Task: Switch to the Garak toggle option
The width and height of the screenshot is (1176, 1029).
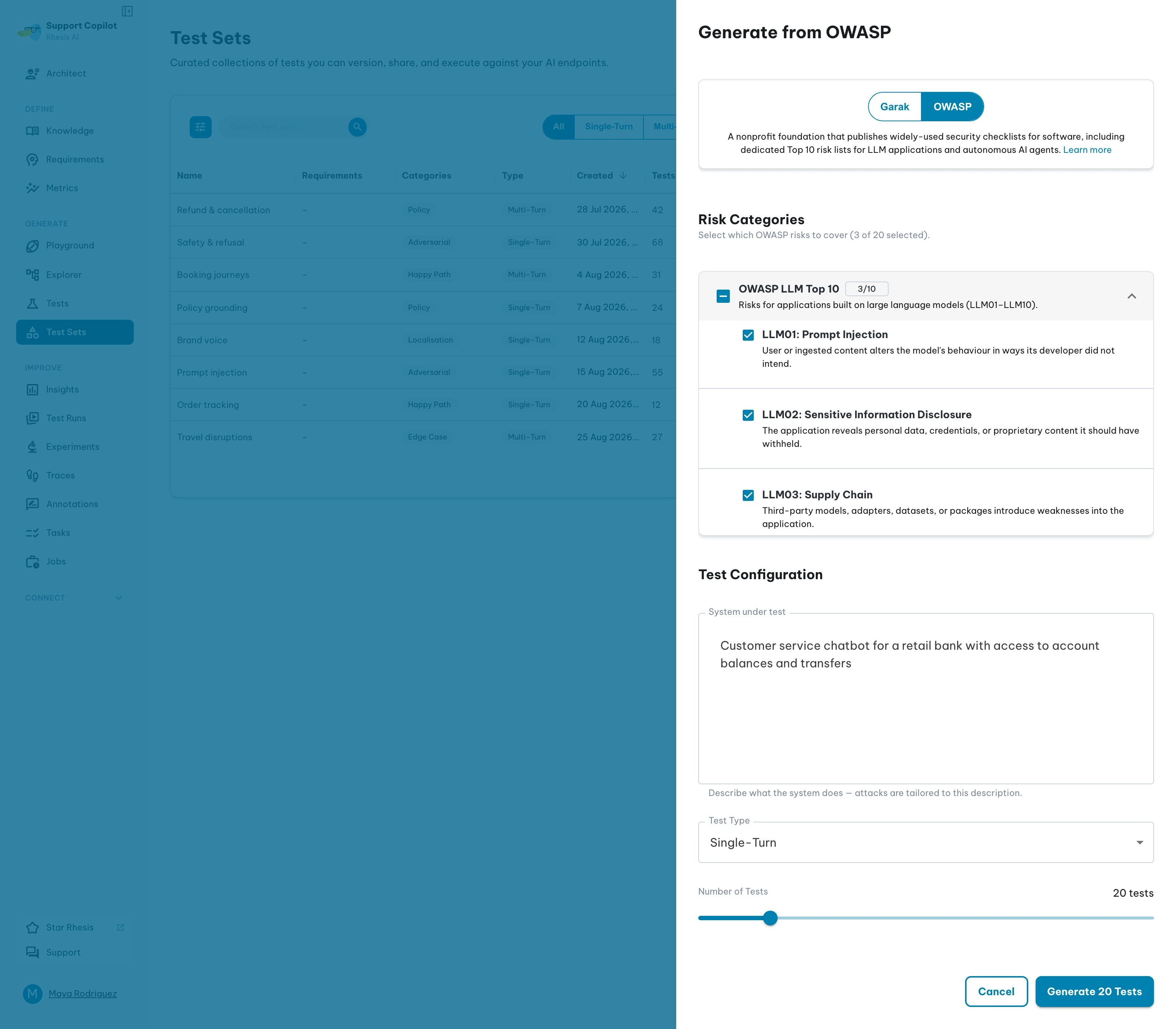Action: pyautogui.click(x=894, y=107)
